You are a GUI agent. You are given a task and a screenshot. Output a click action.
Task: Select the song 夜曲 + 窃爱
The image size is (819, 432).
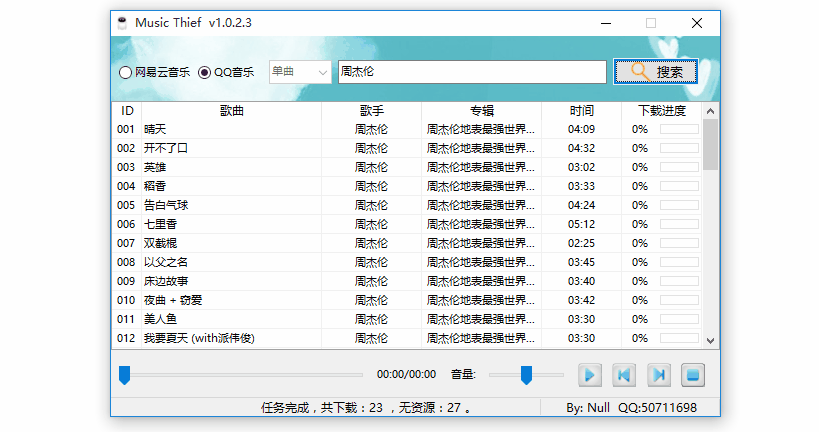pos(173,300)
